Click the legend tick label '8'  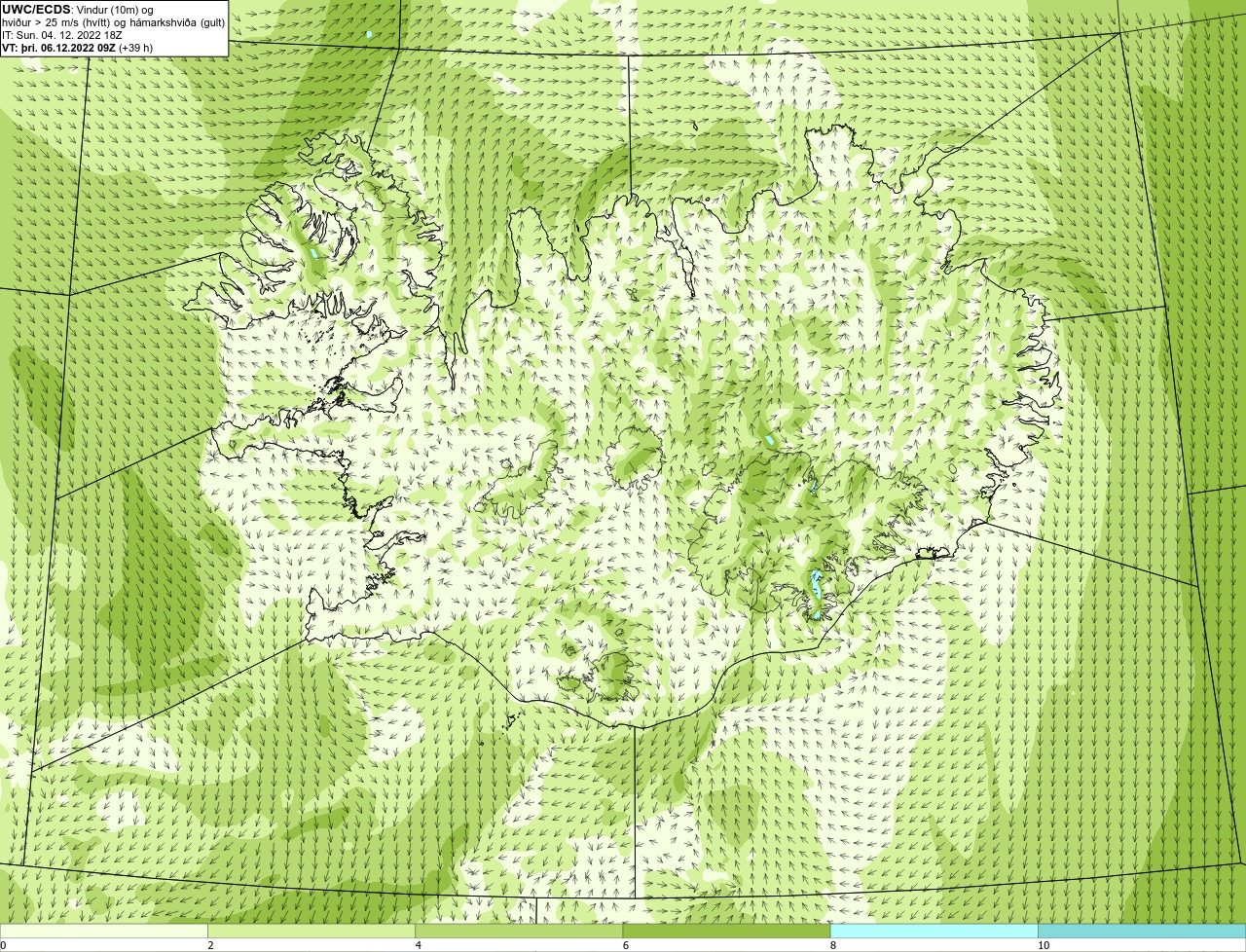pyautogui.click(x=833, y=945)
